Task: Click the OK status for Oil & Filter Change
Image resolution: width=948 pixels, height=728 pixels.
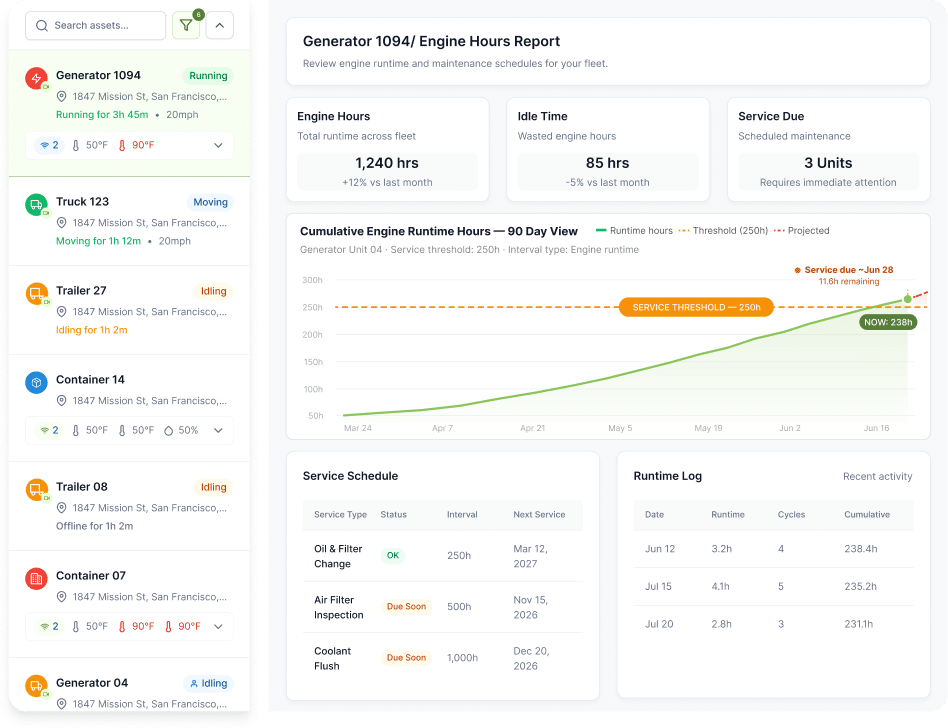Action: point(393,556)
